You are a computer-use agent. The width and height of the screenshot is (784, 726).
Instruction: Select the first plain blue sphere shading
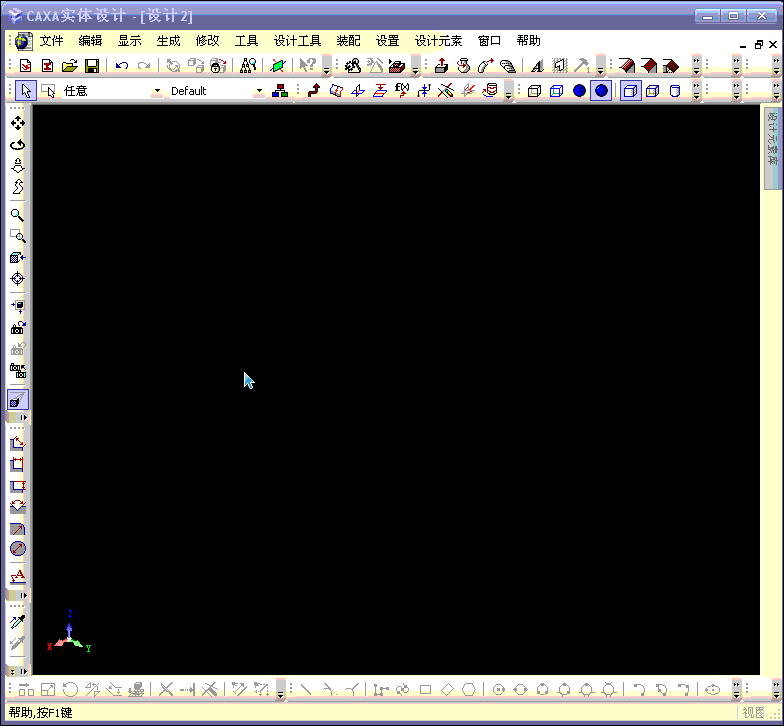(x=579, y=90)
